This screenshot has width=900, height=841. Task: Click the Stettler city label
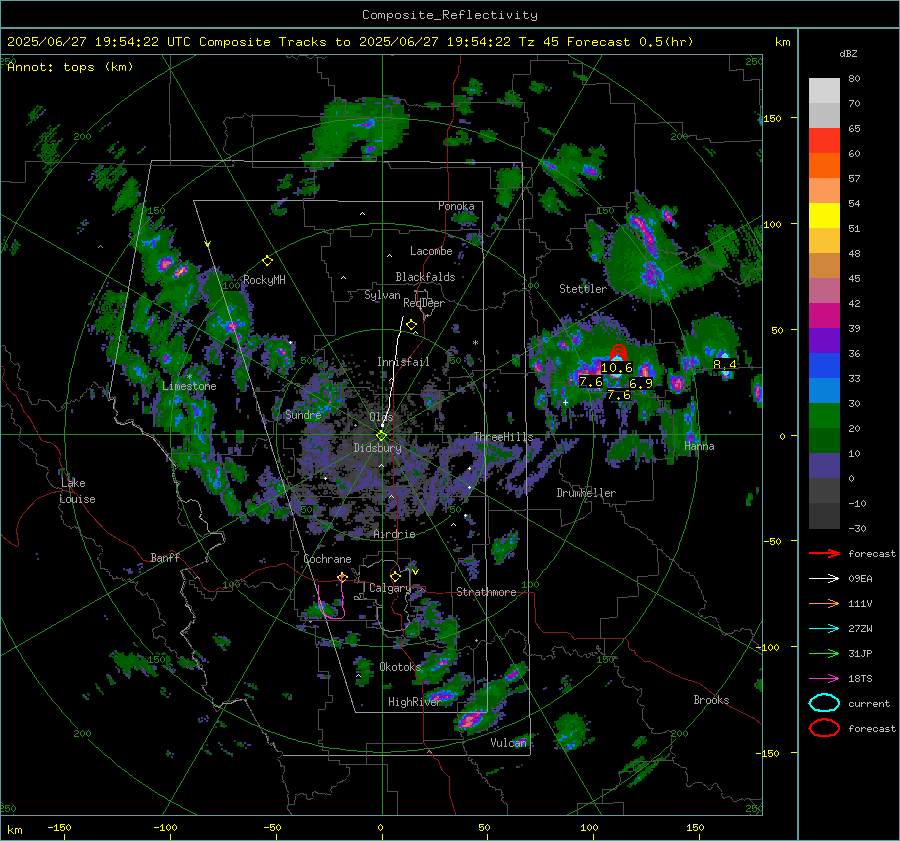pyautogui.click(x=583, y=289)
